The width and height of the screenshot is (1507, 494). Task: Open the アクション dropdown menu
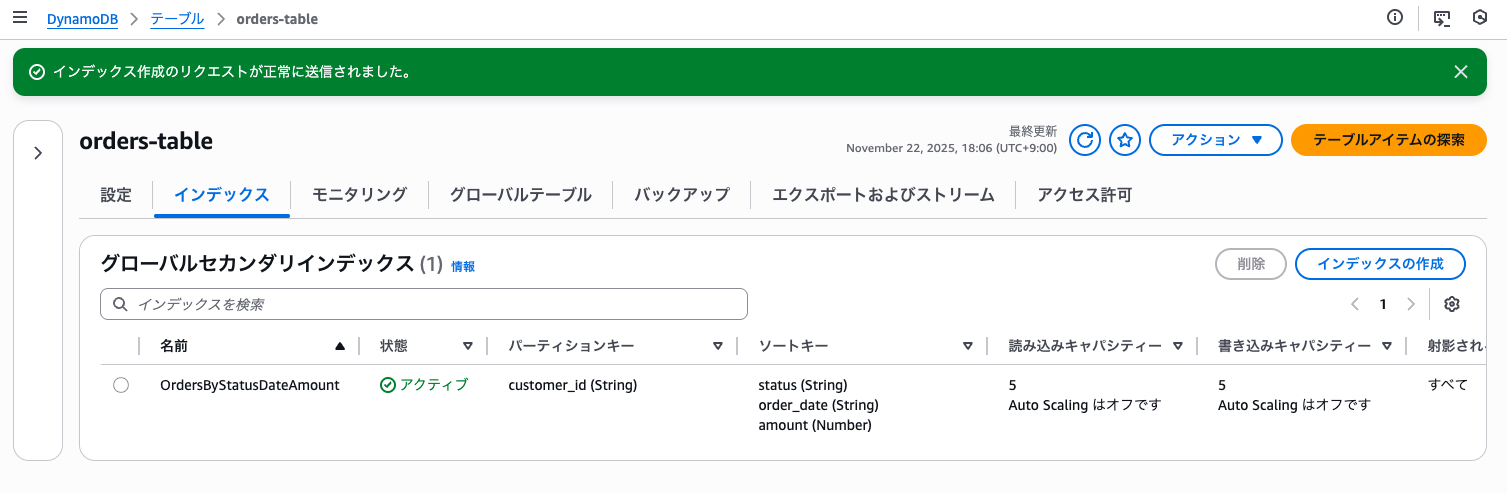(1216, 140)
